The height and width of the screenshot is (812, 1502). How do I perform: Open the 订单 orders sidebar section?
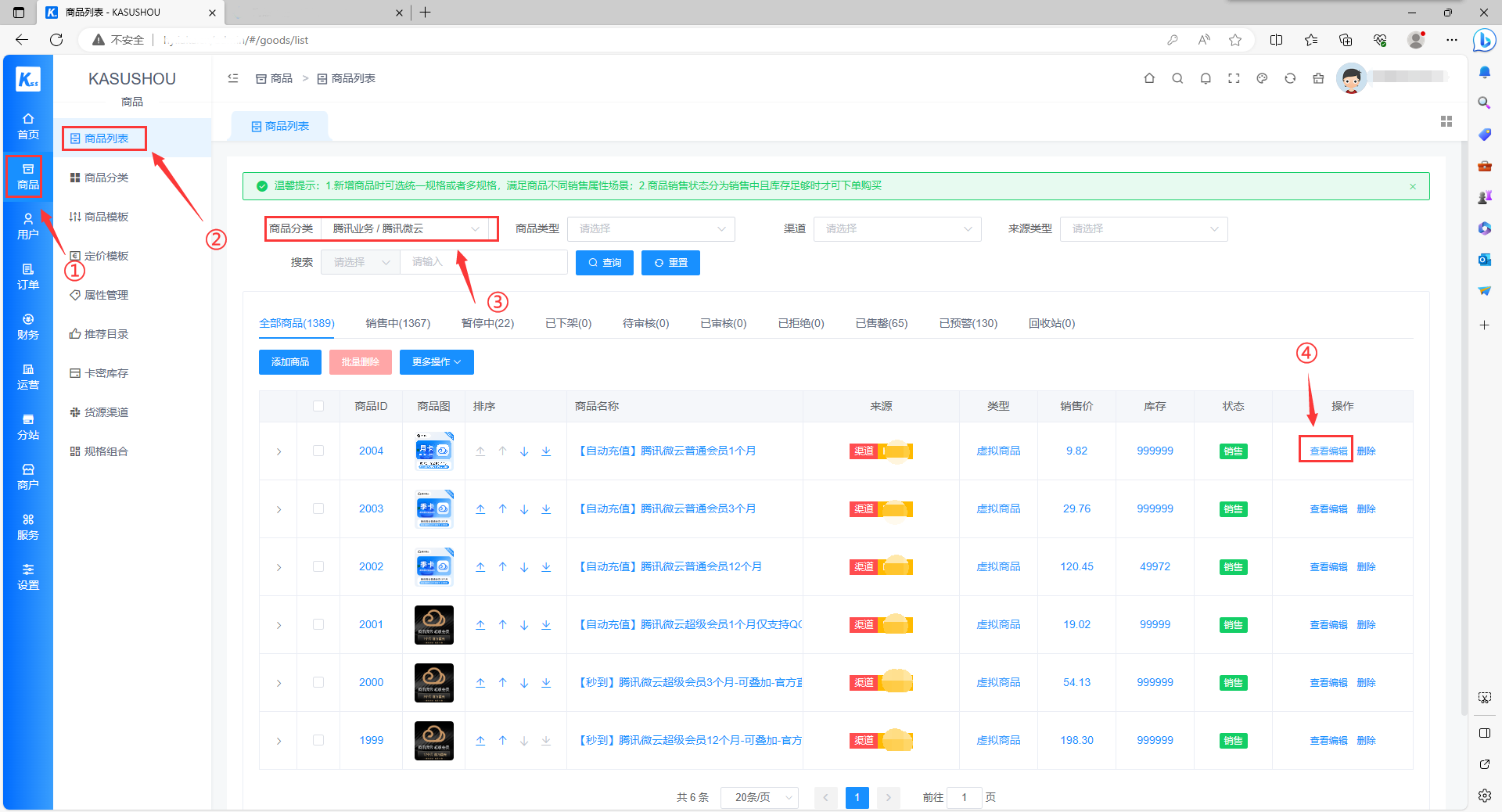pyautogui.click(x=28, y=276)
